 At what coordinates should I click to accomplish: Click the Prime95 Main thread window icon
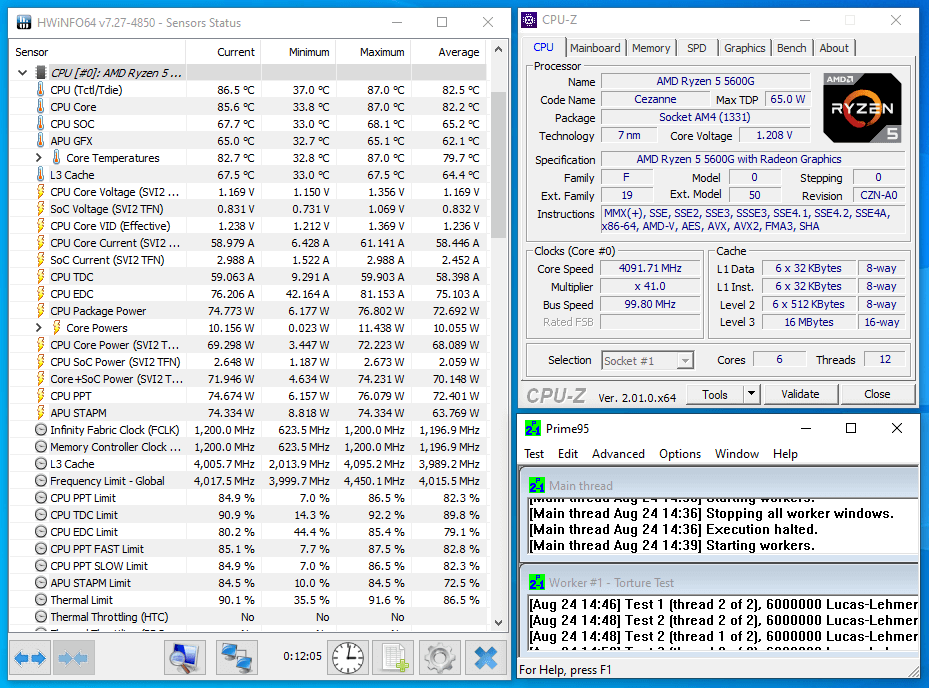tap(537, 486)
